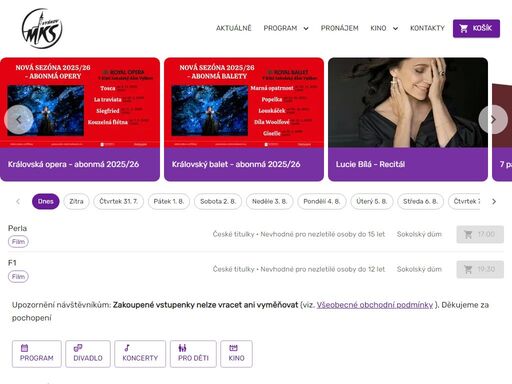Click the MKS logo
Screen dimensions: 512x384
(x=42, y=28)
